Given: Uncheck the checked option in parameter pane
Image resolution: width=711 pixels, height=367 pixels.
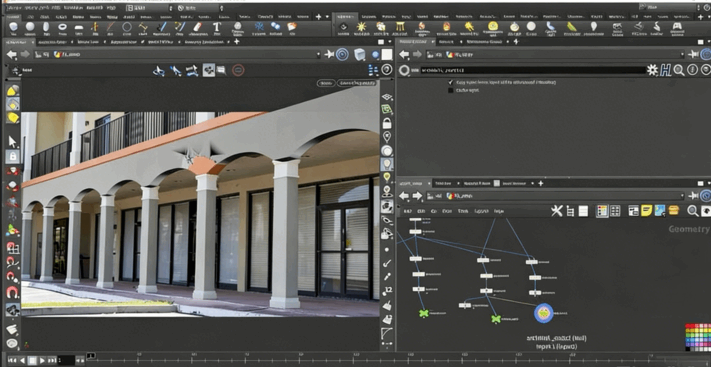Looking at the screenshot, I should 451,83.
